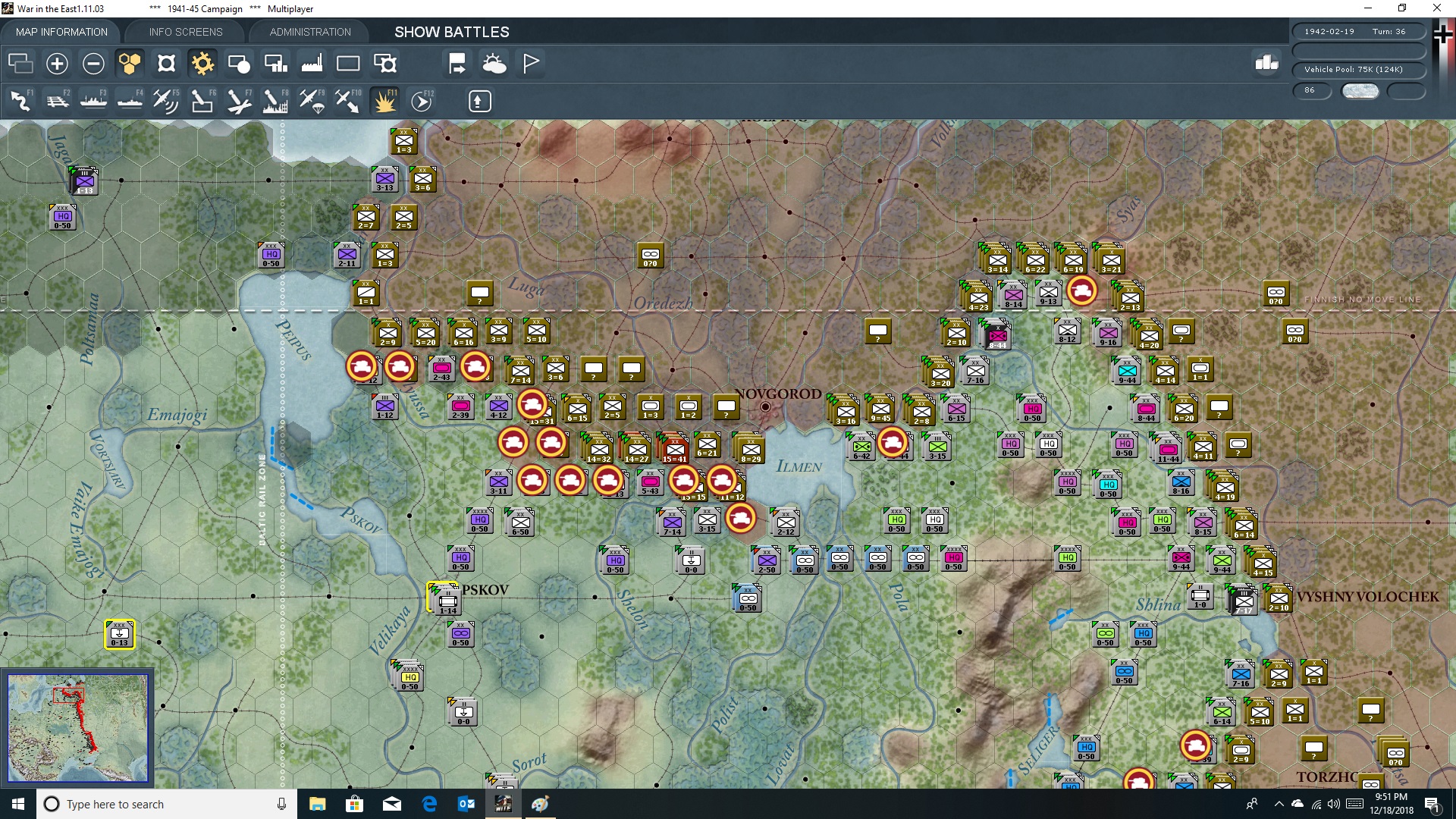The height and width of the screenshot is (819, 1456).
Task: Click the zoom in plus icon
Action: tap(57, 64)
